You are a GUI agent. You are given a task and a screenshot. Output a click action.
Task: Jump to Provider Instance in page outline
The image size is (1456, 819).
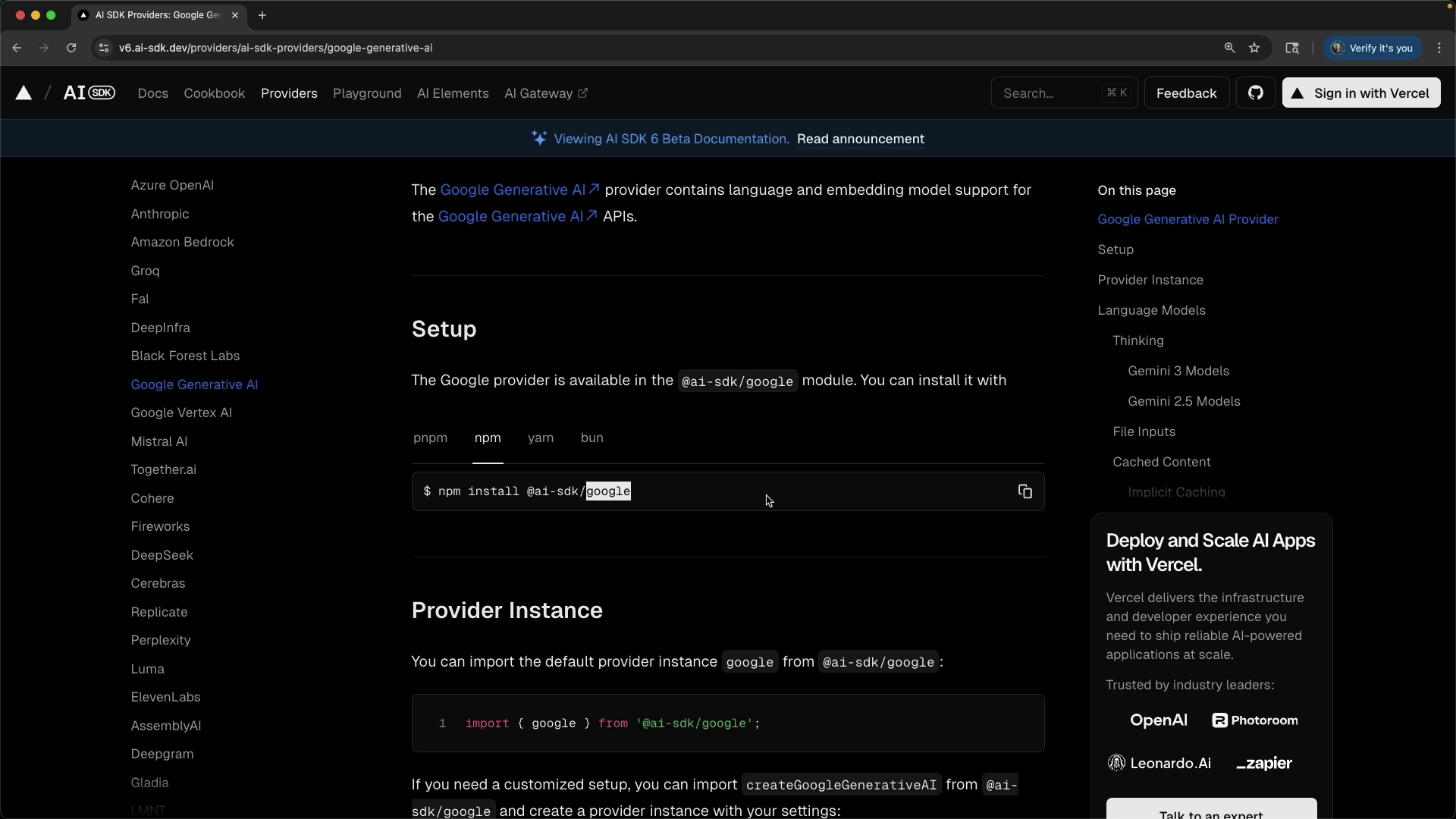click(1150, 280)
